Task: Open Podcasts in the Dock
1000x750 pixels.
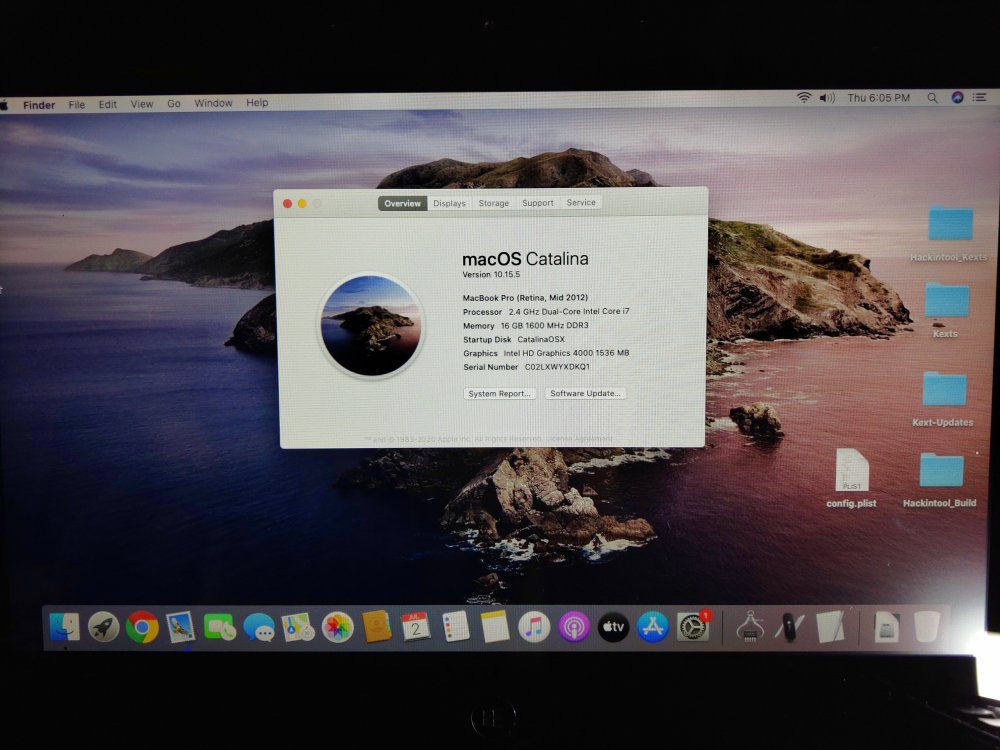Action: (574, 627)
